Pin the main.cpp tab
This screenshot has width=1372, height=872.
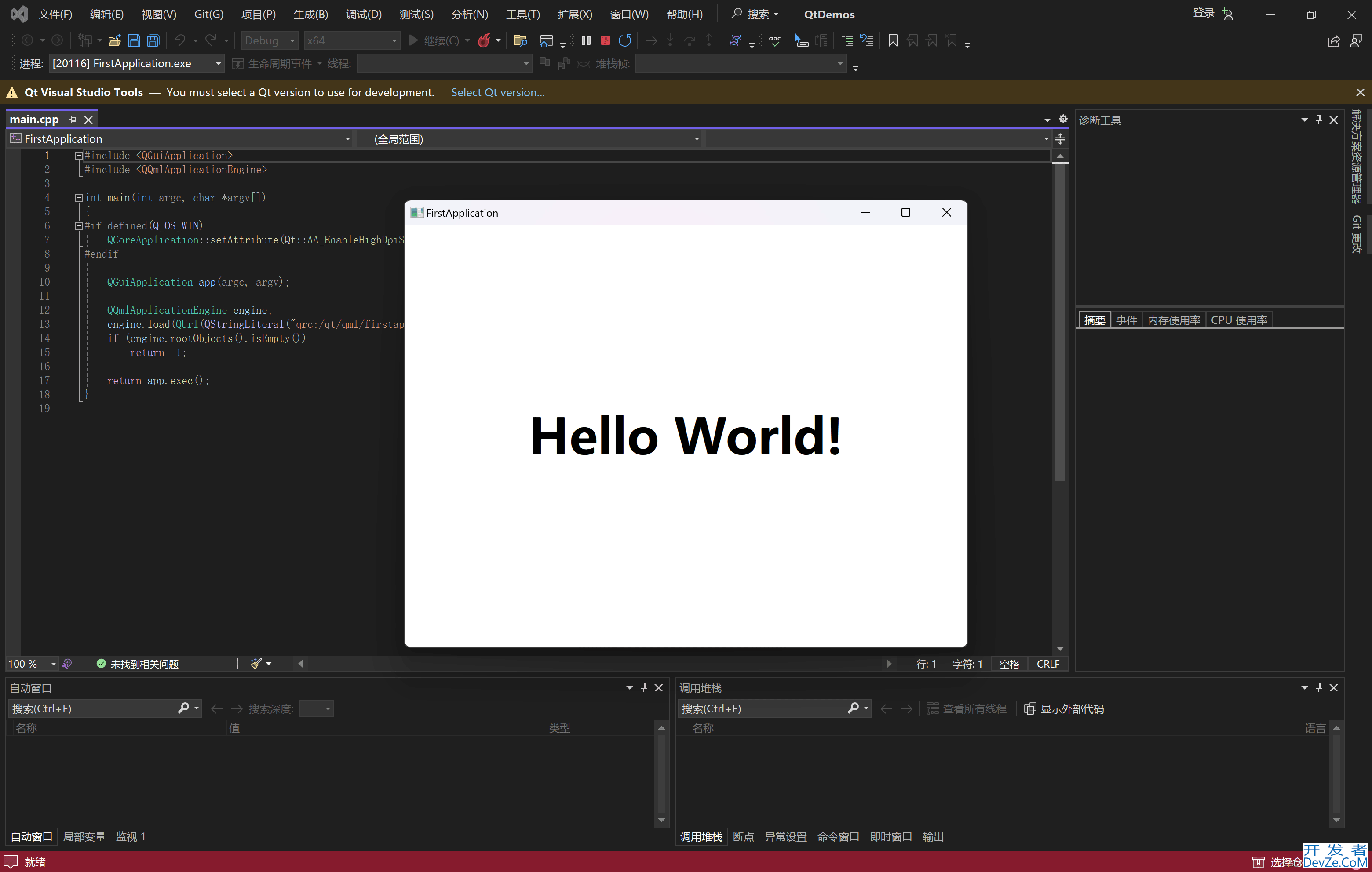[x=73, y=120]
